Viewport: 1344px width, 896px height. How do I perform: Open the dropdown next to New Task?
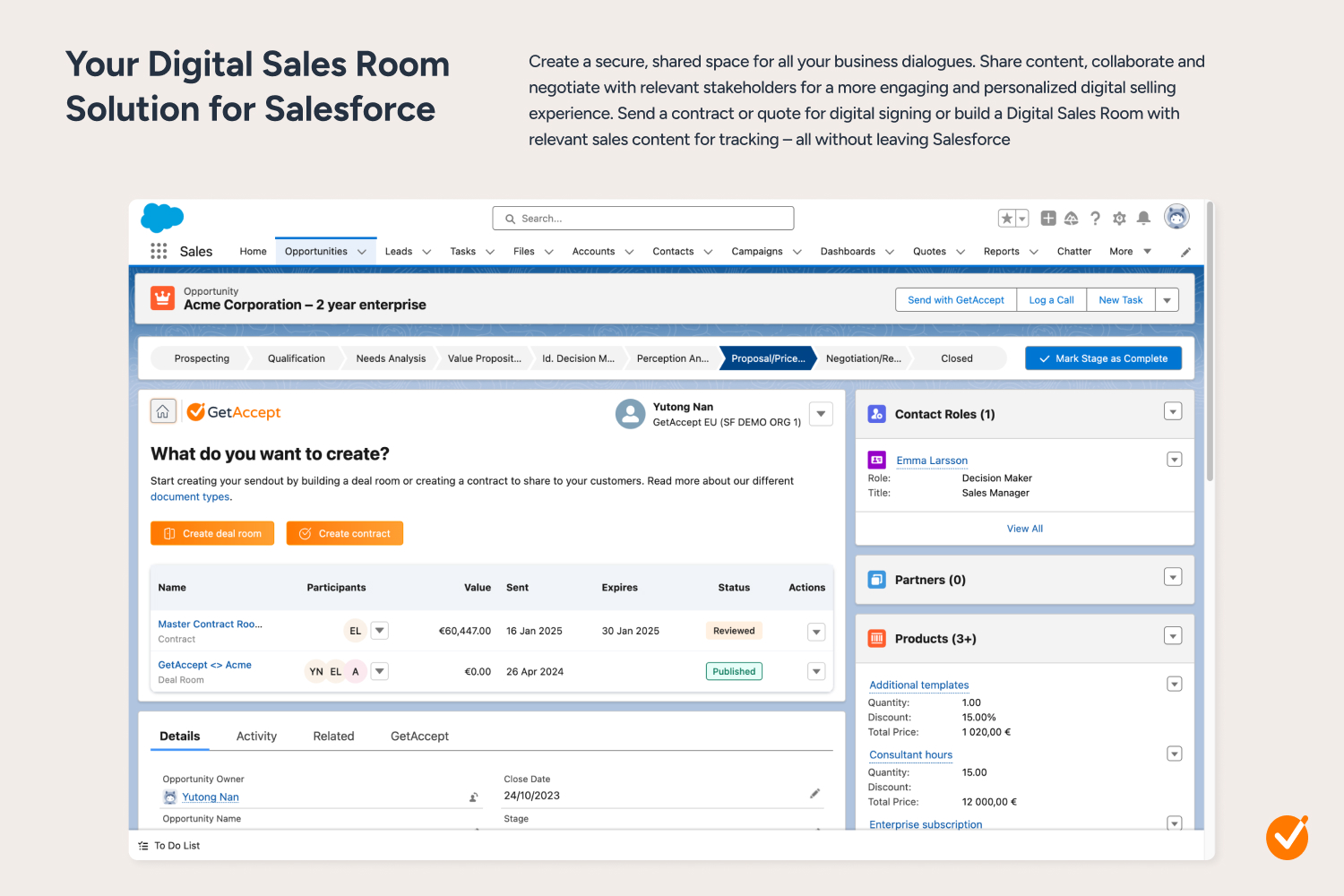(1167, 300)
